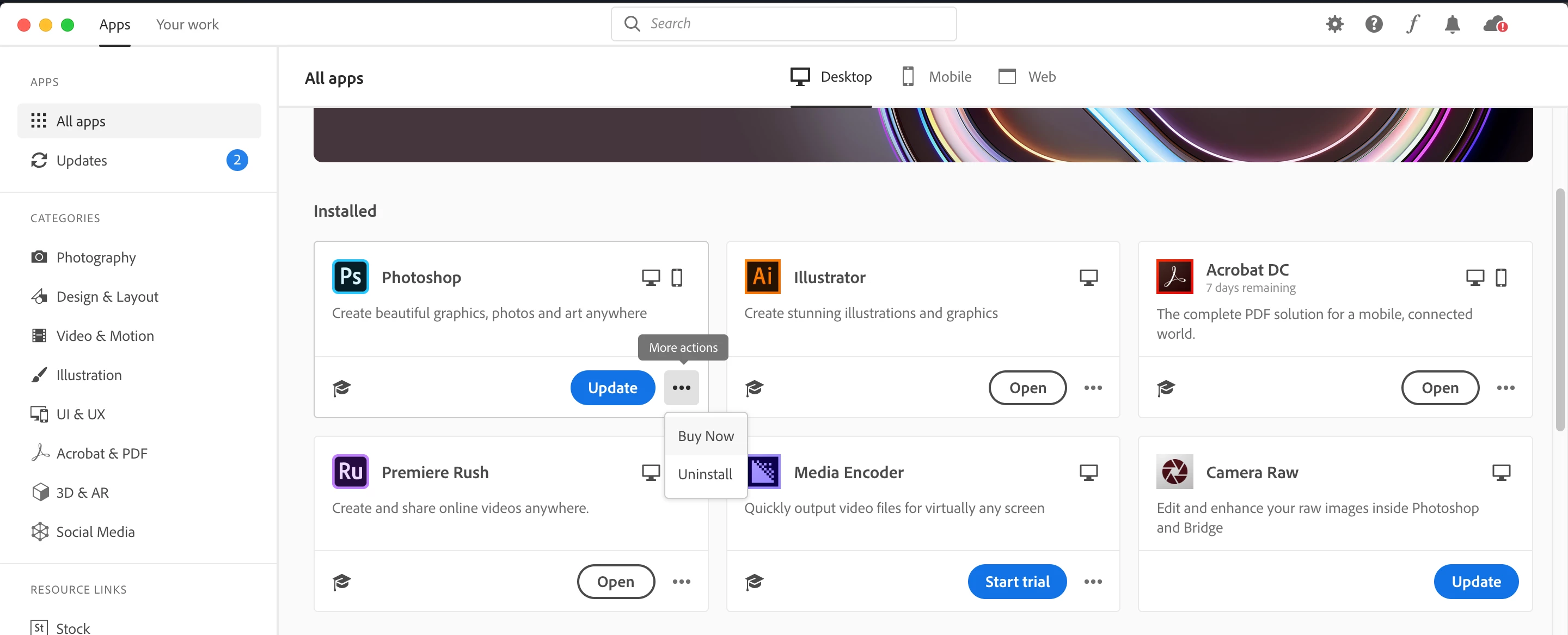Open the Photography category
Image resolution: width=1568 pixels, height=635 pixels.
pos(83,258)
